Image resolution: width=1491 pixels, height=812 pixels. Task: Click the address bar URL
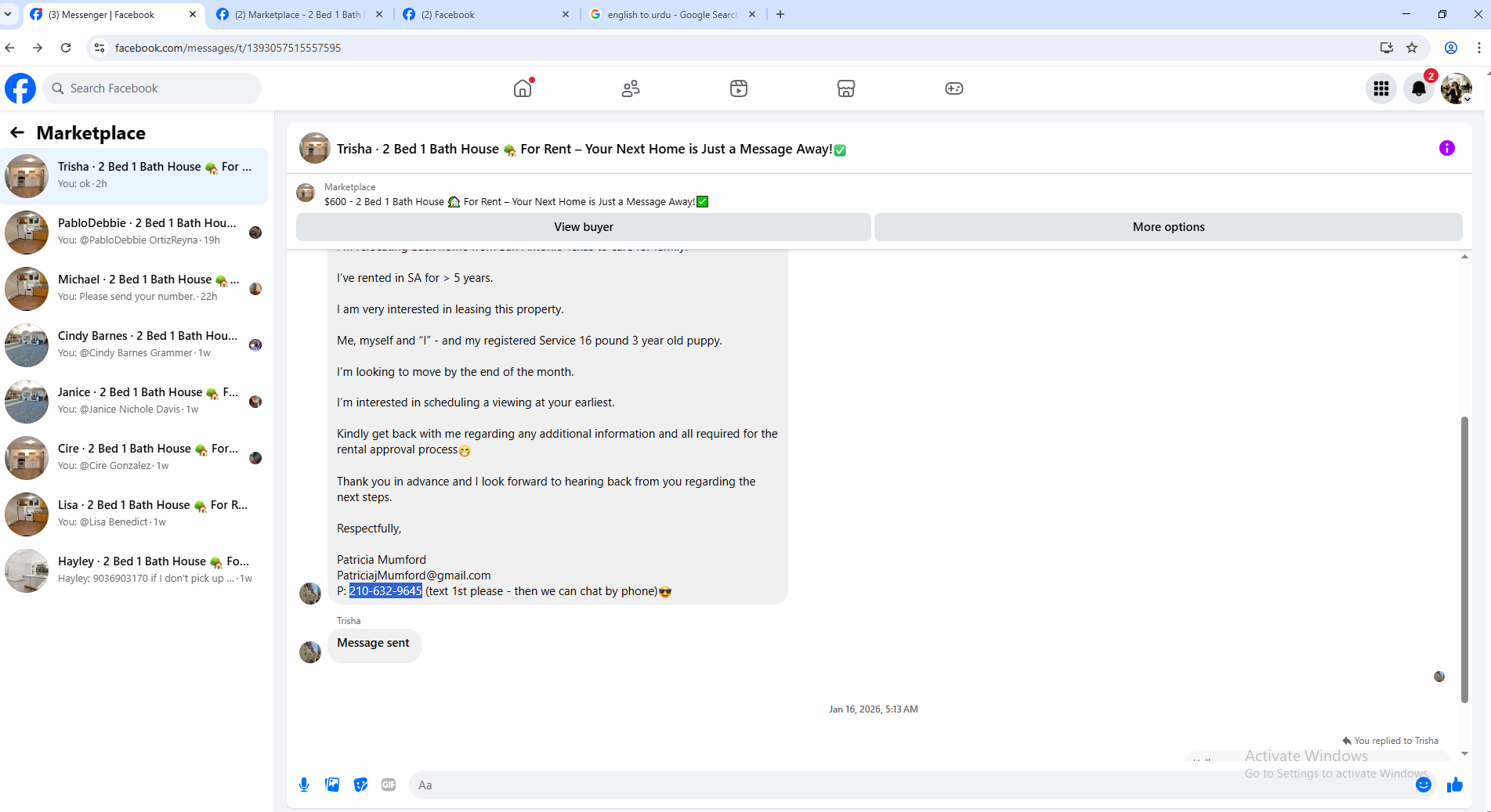(x=228, y=48)
